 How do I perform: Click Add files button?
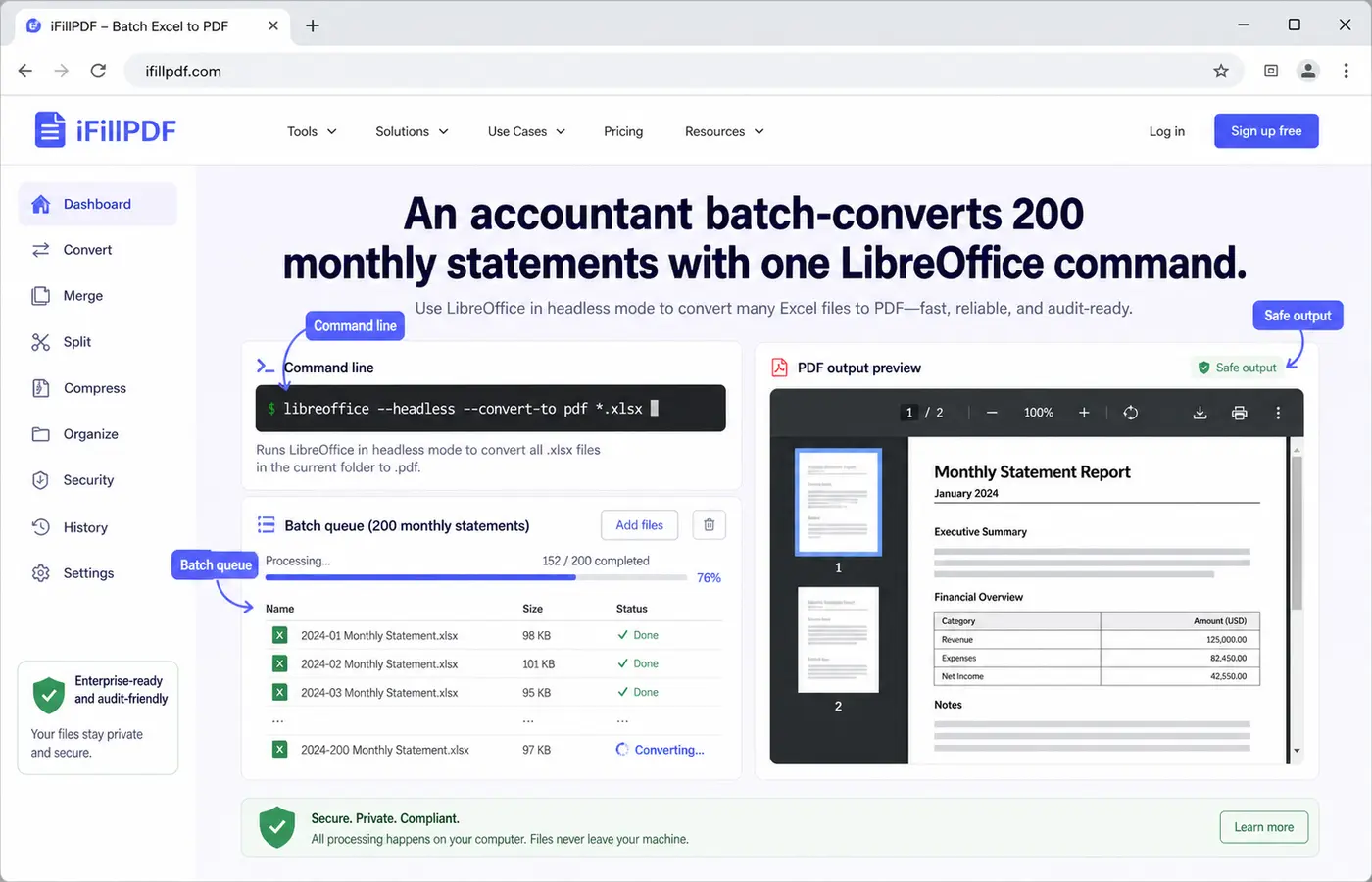(x=639, y=525)
